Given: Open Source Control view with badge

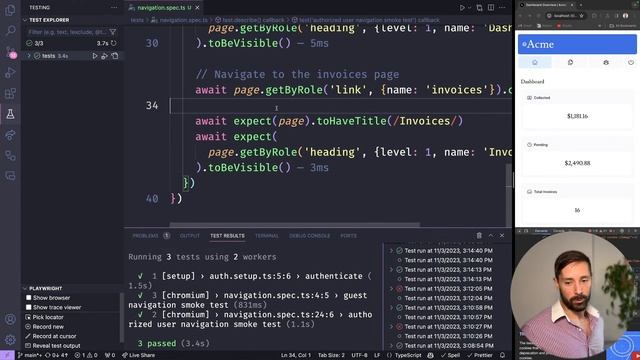Looking at the screenshot, I should click(x=10, y=52).
